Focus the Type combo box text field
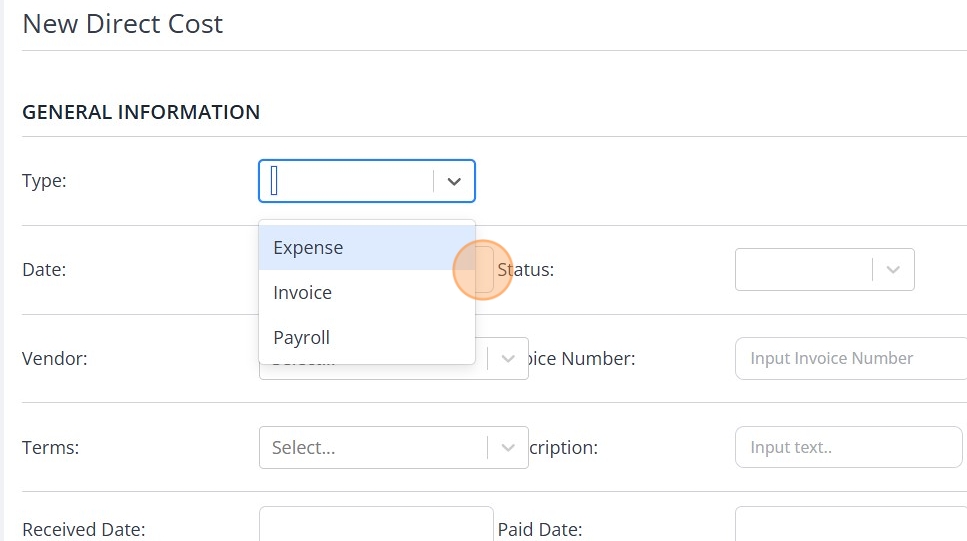The image size is (967, 541). 345,181
